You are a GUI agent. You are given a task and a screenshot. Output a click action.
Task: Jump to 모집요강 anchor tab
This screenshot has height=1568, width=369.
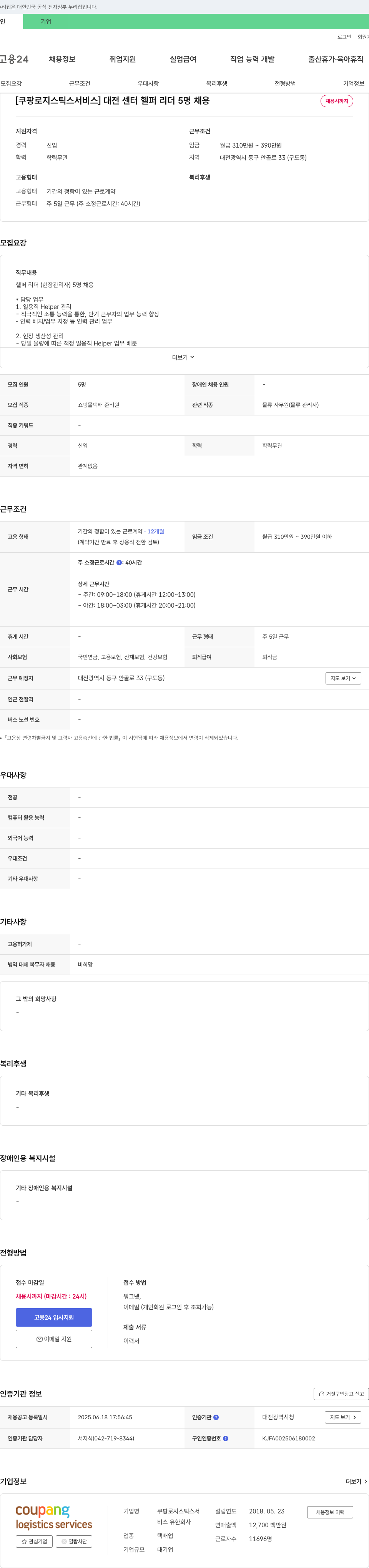point(11,83)
